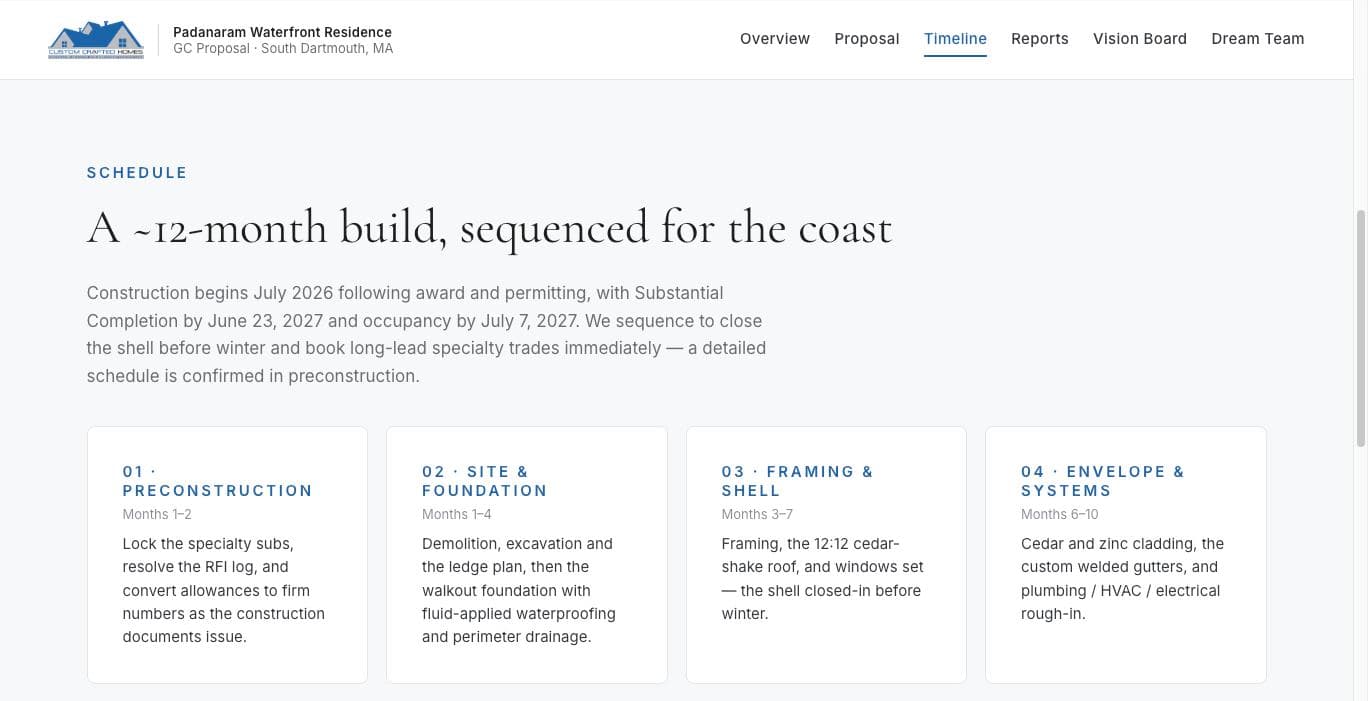The width and height of the screenshot is (1368, 701).
Task: Select the 03 Framing & Shell card
Action: pos(826,555)
